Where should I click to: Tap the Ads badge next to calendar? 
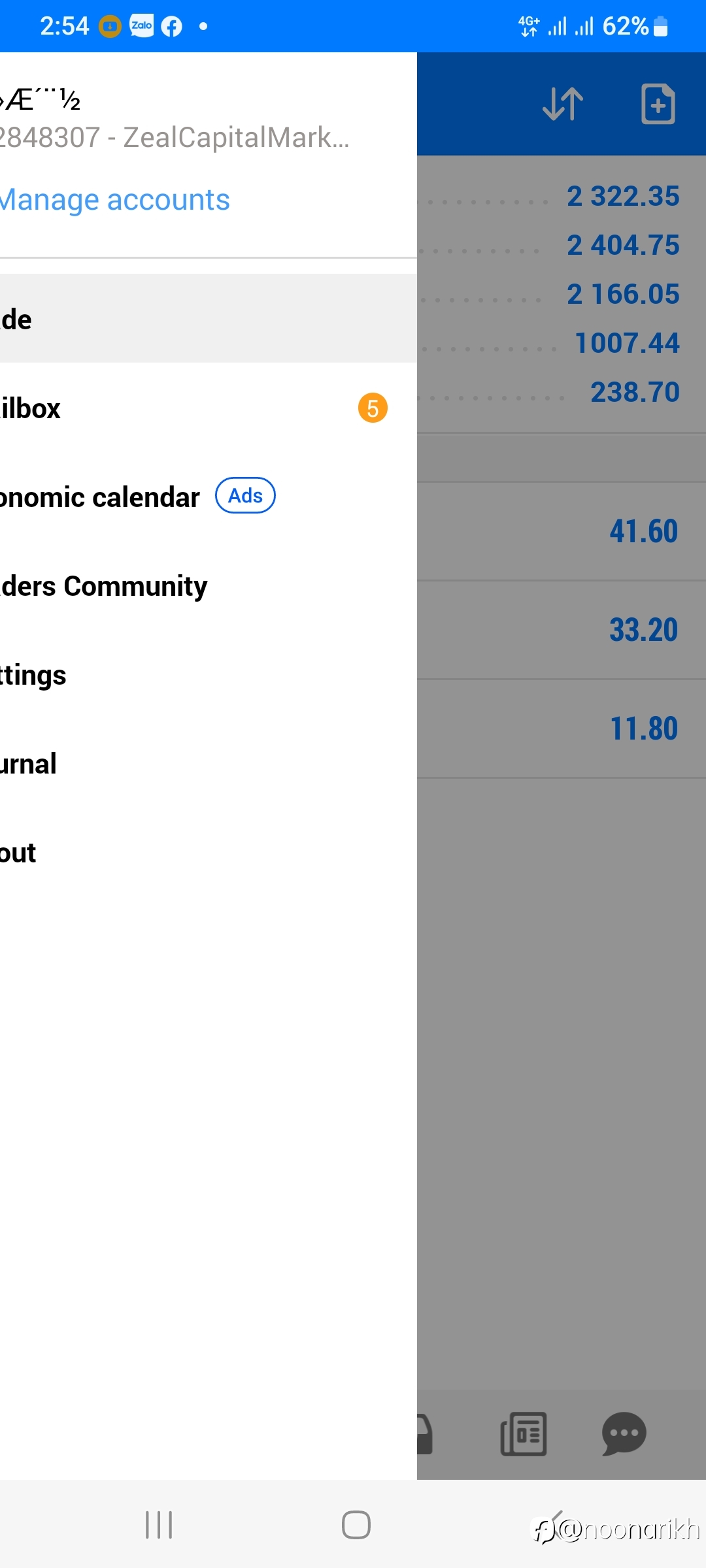click(x=245, y=496)
